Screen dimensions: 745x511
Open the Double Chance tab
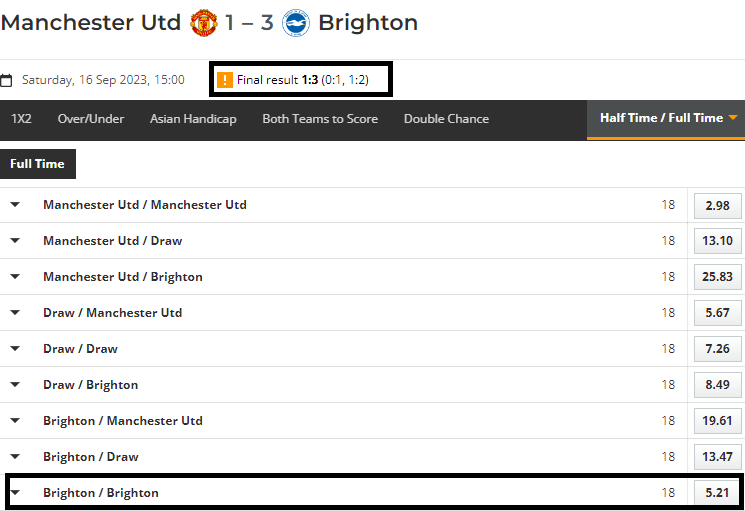(446, 119)
